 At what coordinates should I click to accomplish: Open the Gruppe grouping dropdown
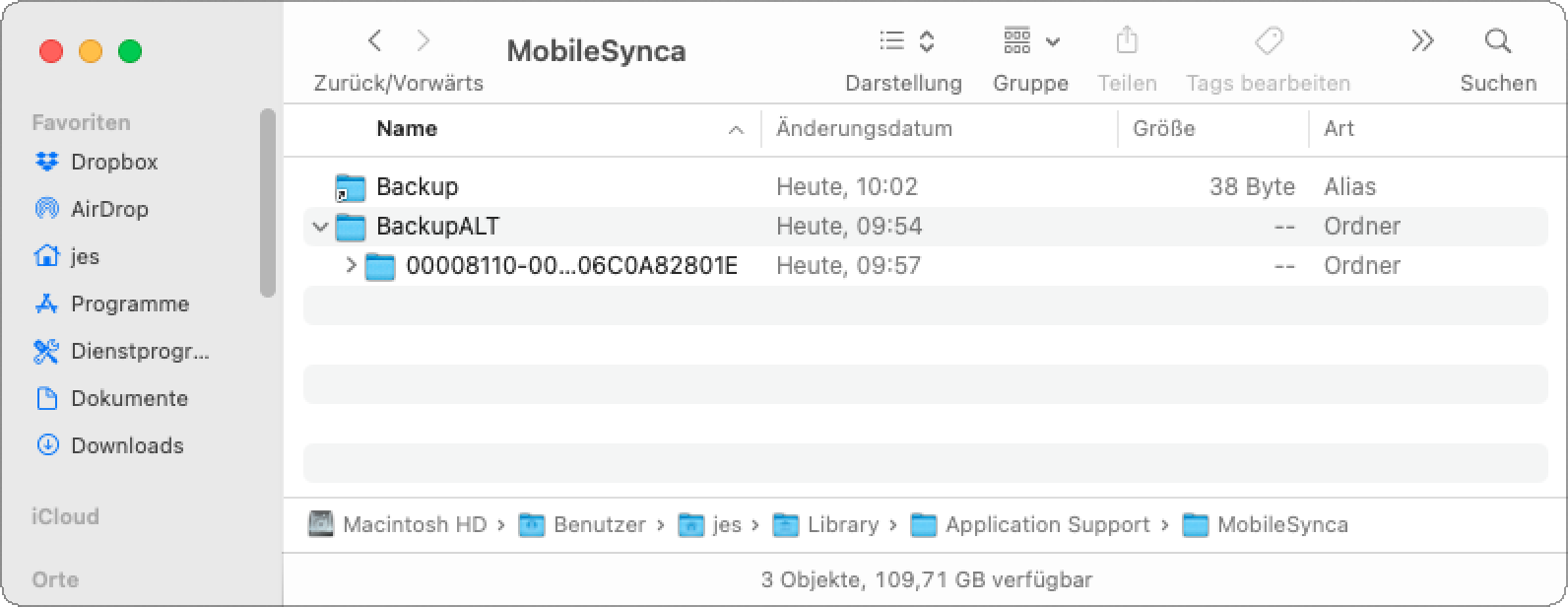(x=1030, y=40)
